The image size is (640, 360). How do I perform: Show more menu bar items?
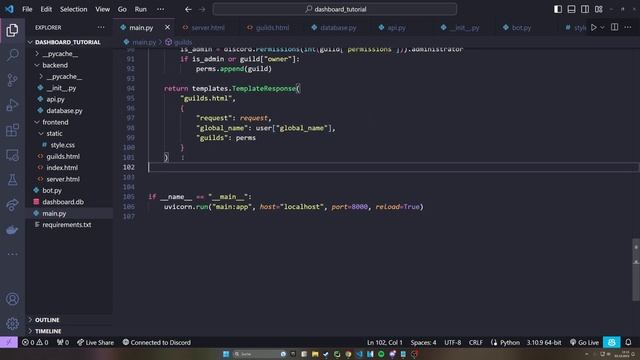pyautogui.click(x=161, y=9)
